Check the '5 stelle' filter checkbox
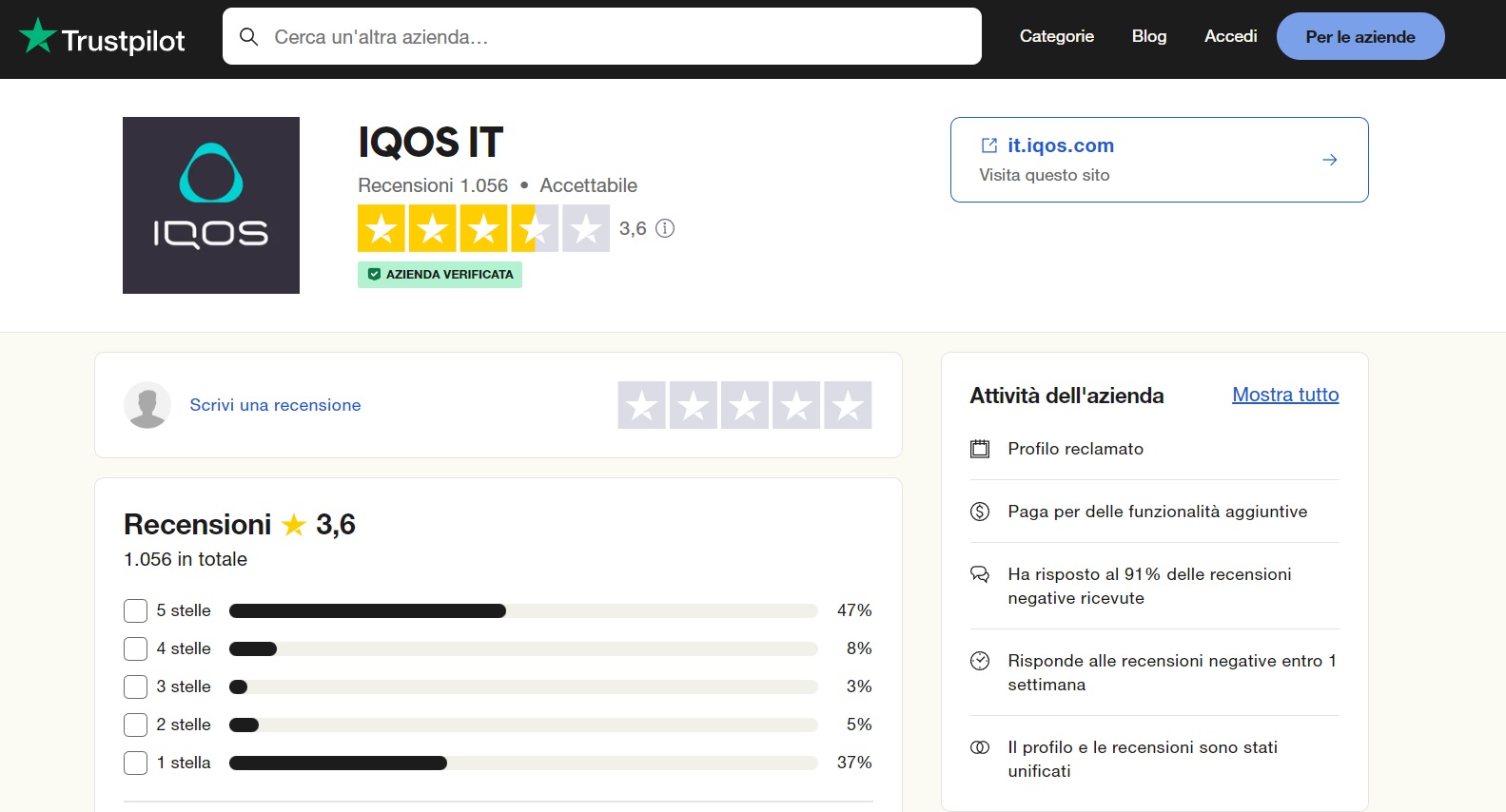This screenshot has width=1506, height=812. tap(135, 610)
